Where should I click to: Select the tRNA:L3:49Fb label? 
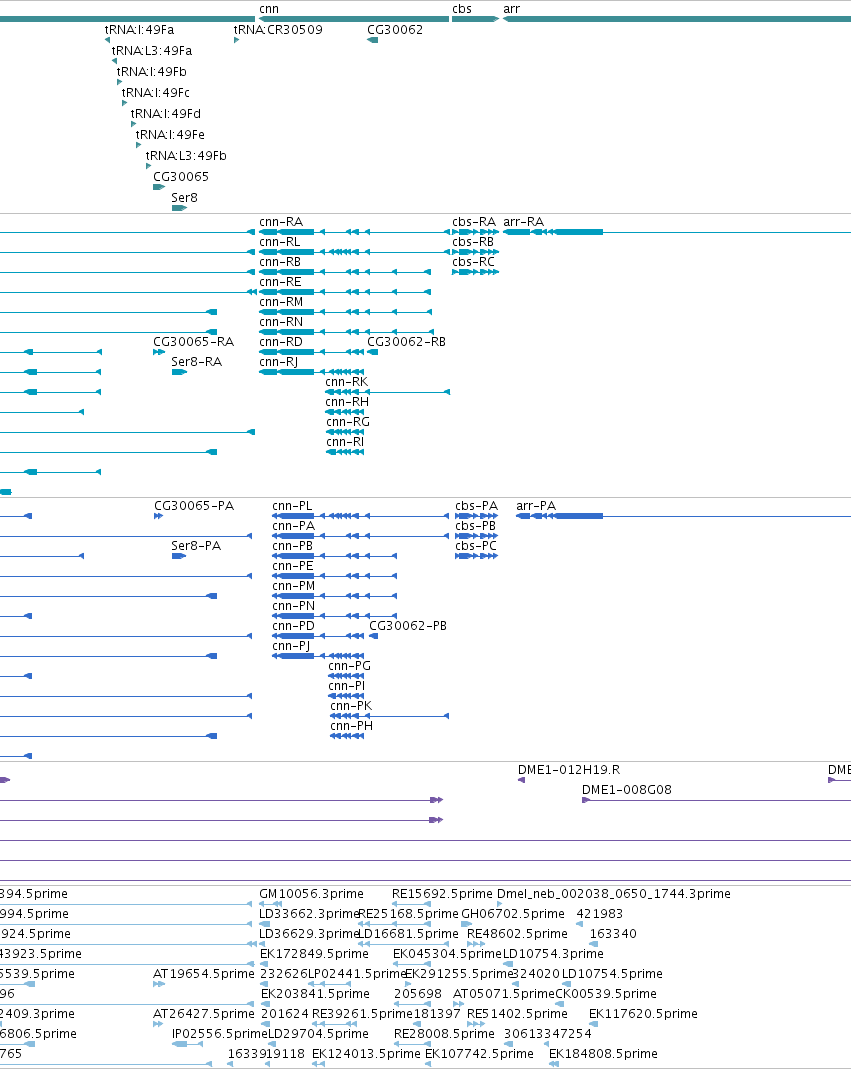[x=186, y=156]
